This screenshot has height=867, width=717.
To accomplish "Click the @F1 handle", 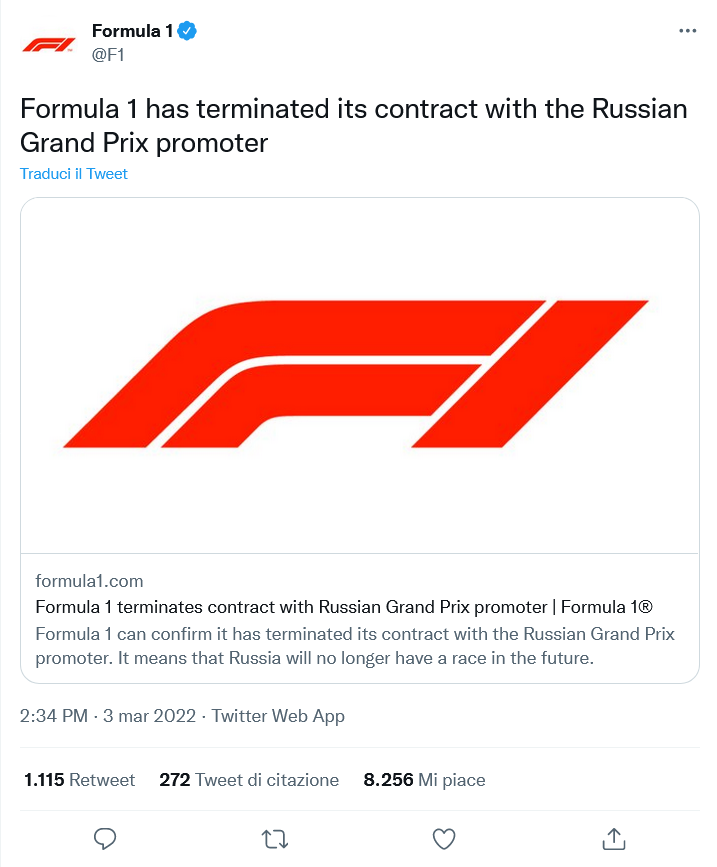I will point(107,54).
